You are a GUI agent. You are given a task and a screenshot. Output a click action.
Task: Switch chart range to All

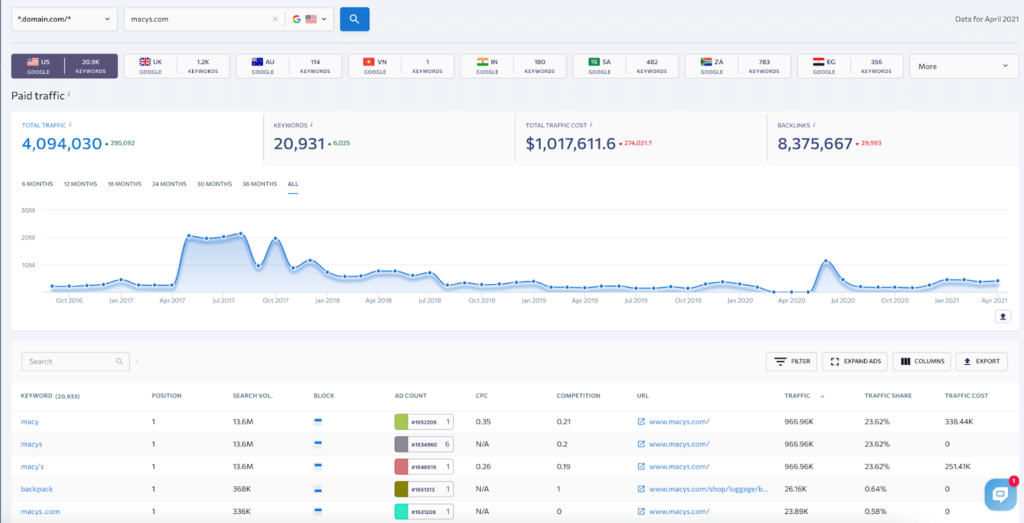pos(293,184)
